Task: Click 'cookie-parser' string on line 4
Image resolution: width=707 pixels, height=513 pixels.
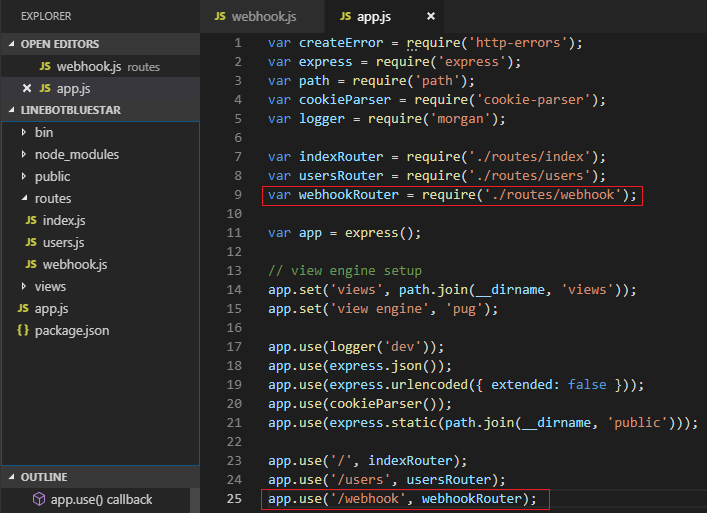Action: pyautogui.click(x=534, y=100)
